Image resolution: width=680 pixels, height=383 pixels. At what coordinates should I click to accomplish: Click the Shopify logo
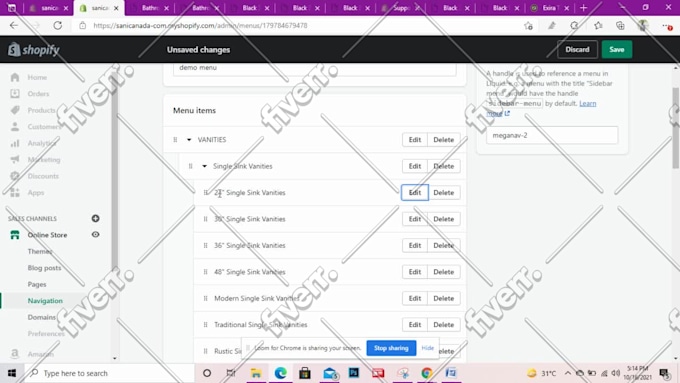click(x=33, y=50)
